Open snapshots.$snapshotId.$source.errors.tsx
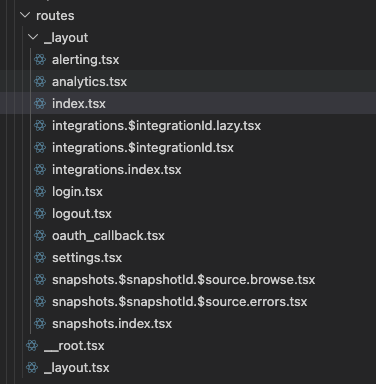This screenshot has width=376, height=384. [x=179, y=302]
